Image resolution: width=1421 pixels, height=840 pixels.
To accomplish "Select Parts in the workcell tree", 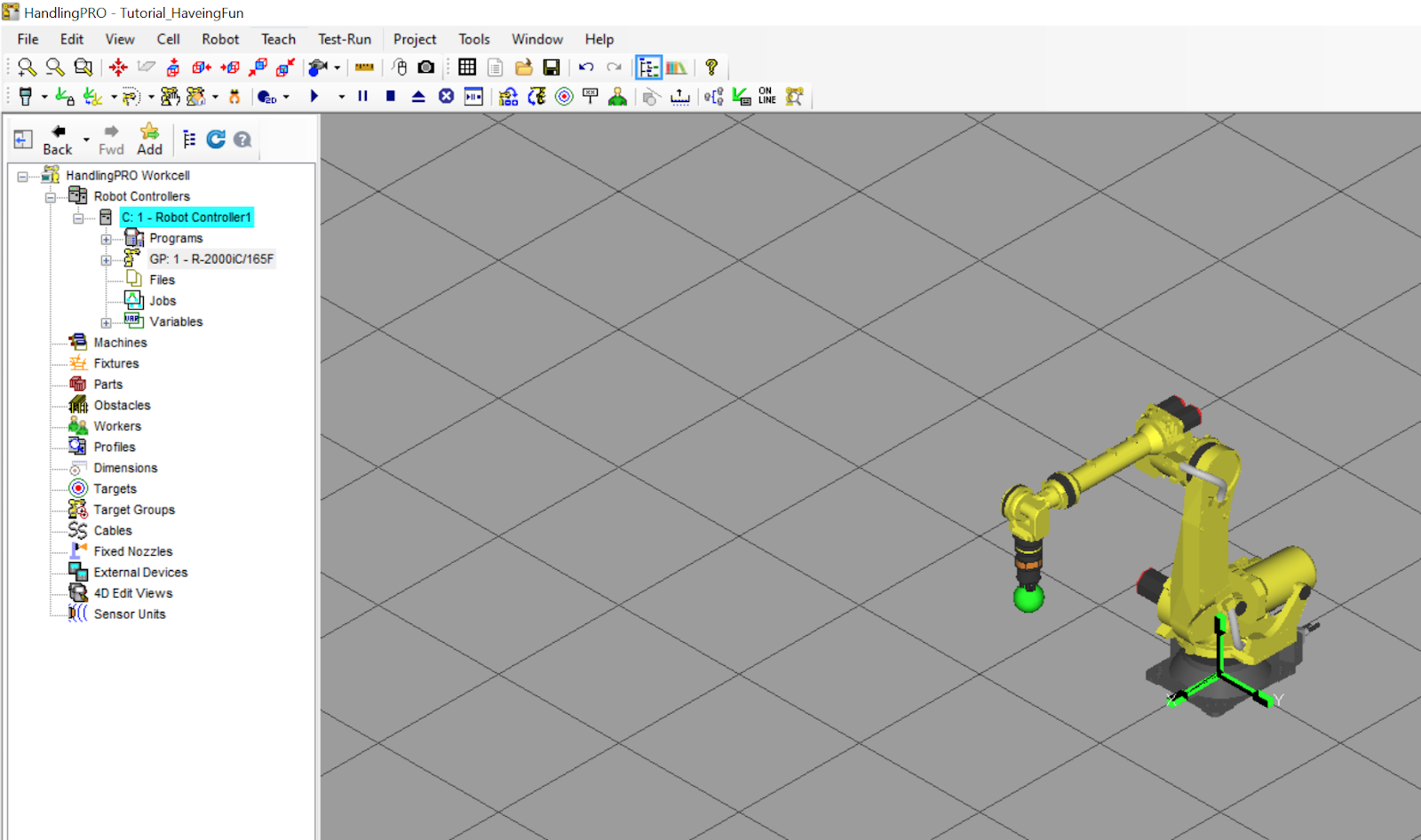I will click(x=108, y=384).
